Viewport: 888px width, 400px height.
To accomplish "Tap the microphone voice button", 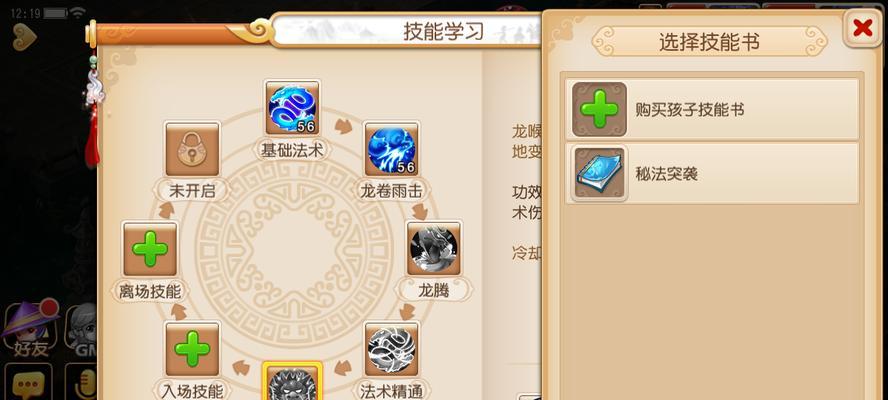I will 82,383.
